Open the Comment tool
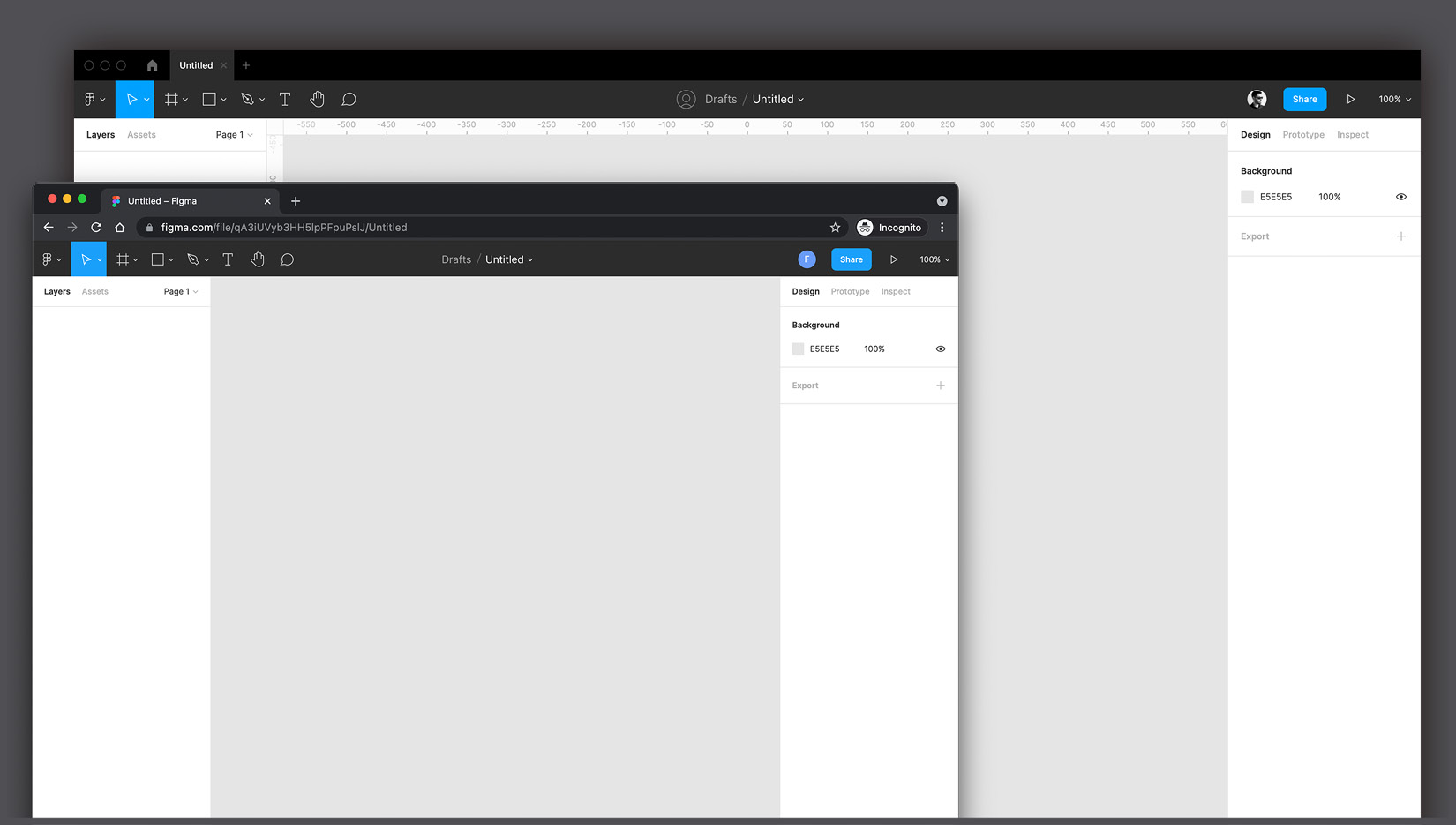Image resolution: width=1456 pixels, height=825 pixels. pos(287,259)
